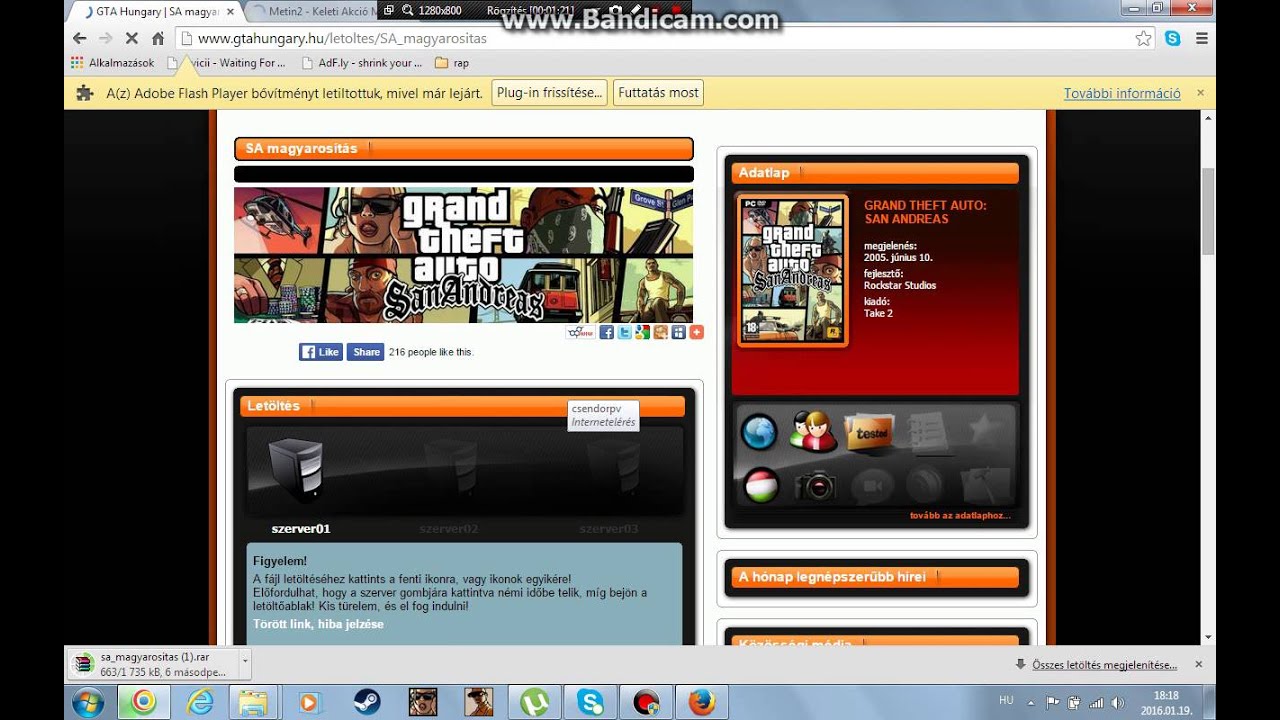Viewport: 1280px width, 720px height.
Task: Open Internet Explorer from the taskbar
Action: point(201,702)
